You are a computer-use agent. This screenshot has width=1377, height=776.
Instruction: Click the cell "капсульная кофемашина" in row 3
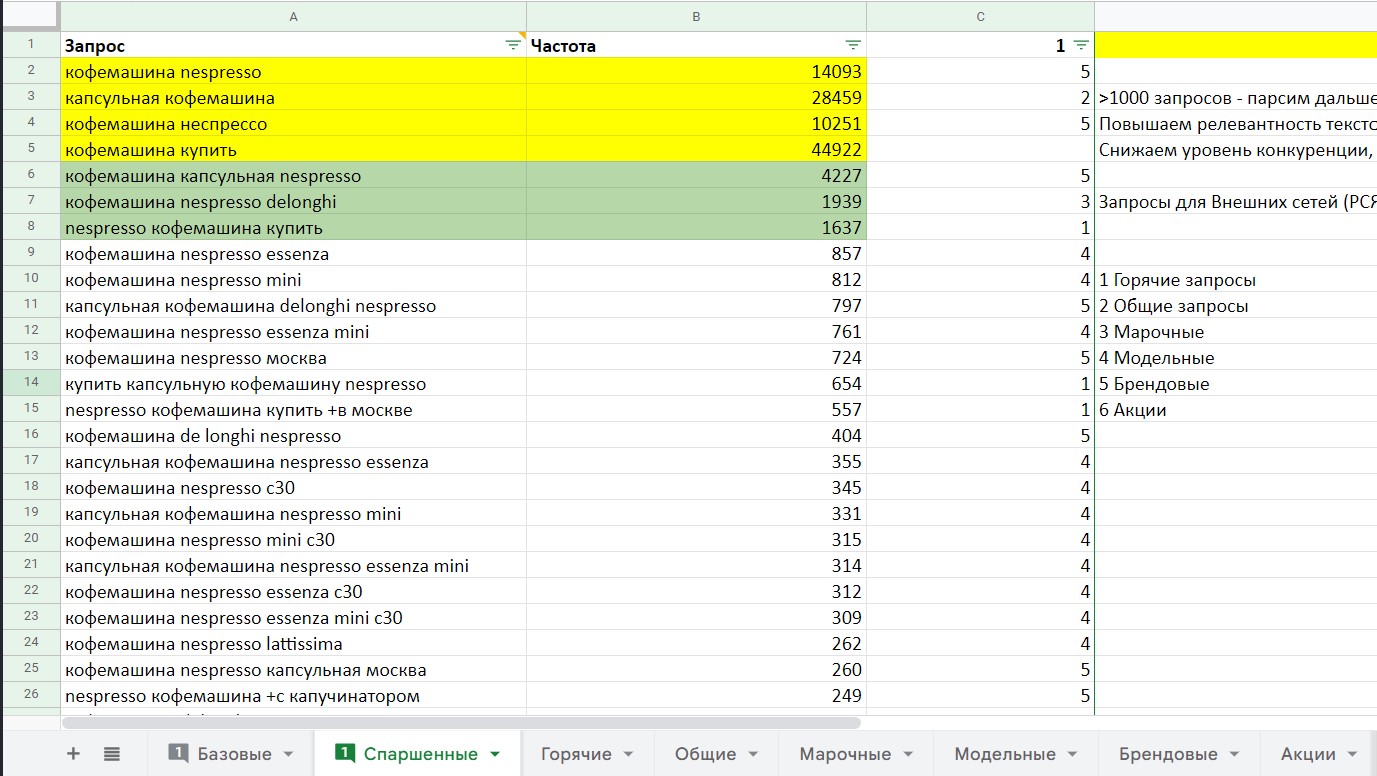(x=293, y=98)
